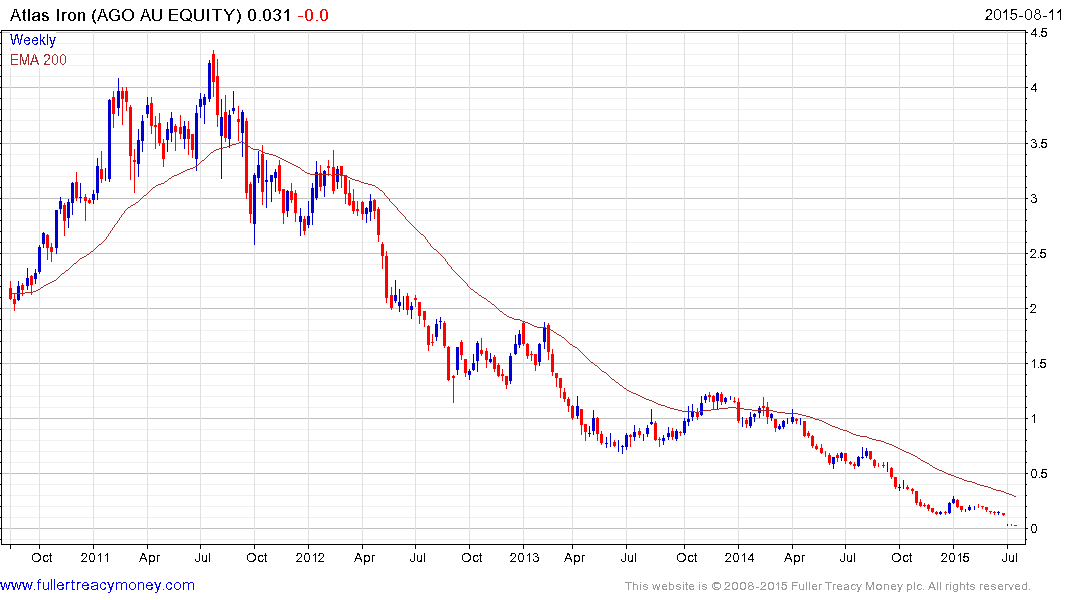Click the 3.5 y-axis value

[1039, 143]
